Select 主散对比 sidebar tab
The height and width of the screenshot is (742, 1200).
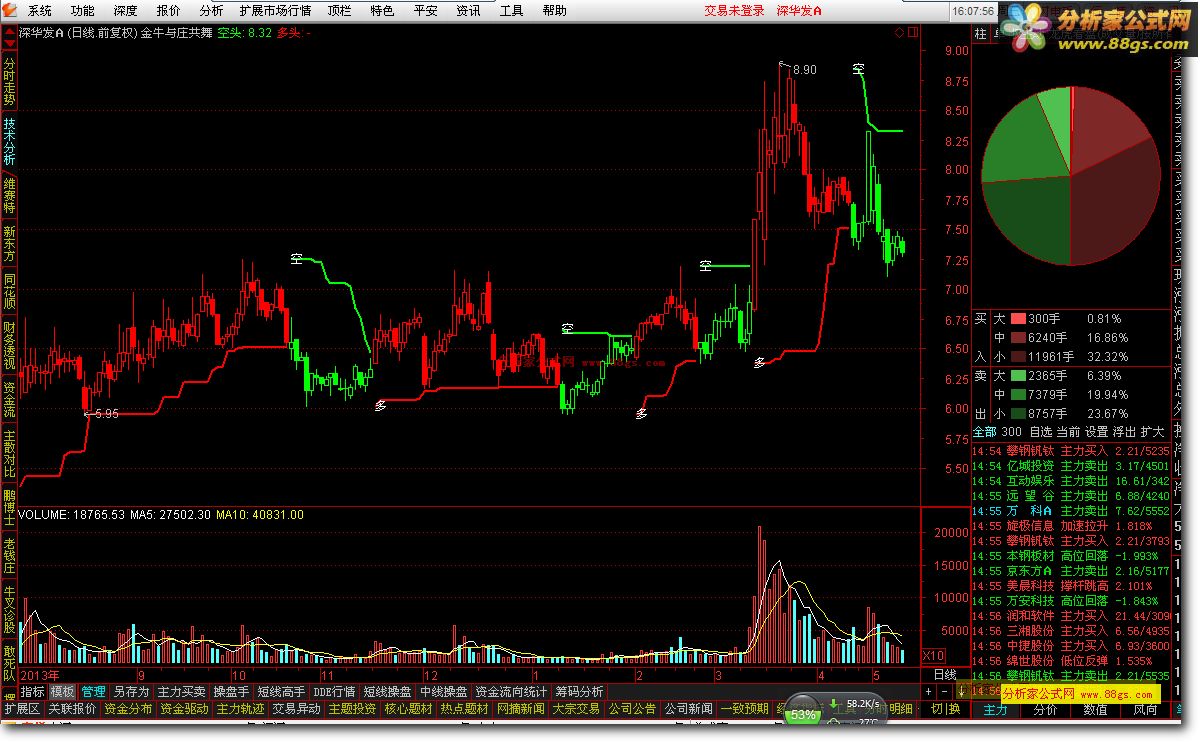[x=9, y=455]
